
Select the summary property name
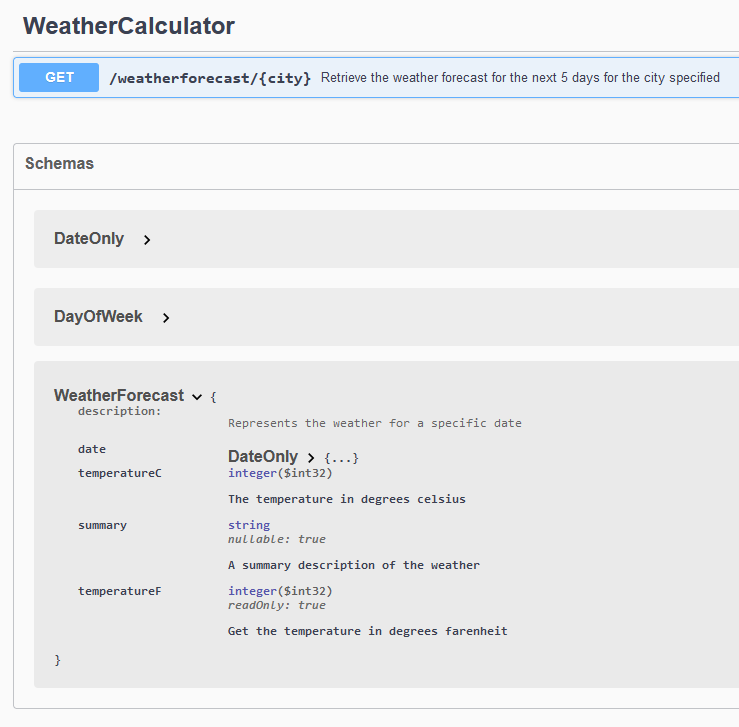point(102,525)
